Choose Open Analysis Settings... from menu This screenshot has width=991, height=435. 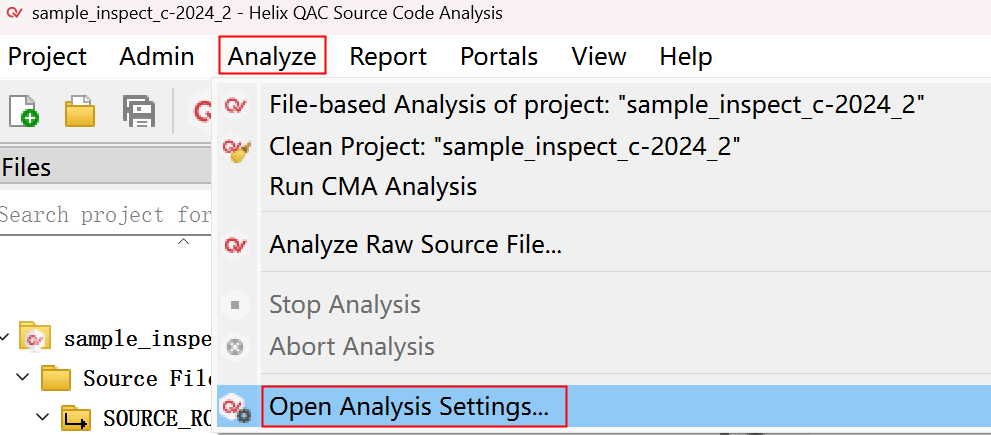tap(409, 407)
